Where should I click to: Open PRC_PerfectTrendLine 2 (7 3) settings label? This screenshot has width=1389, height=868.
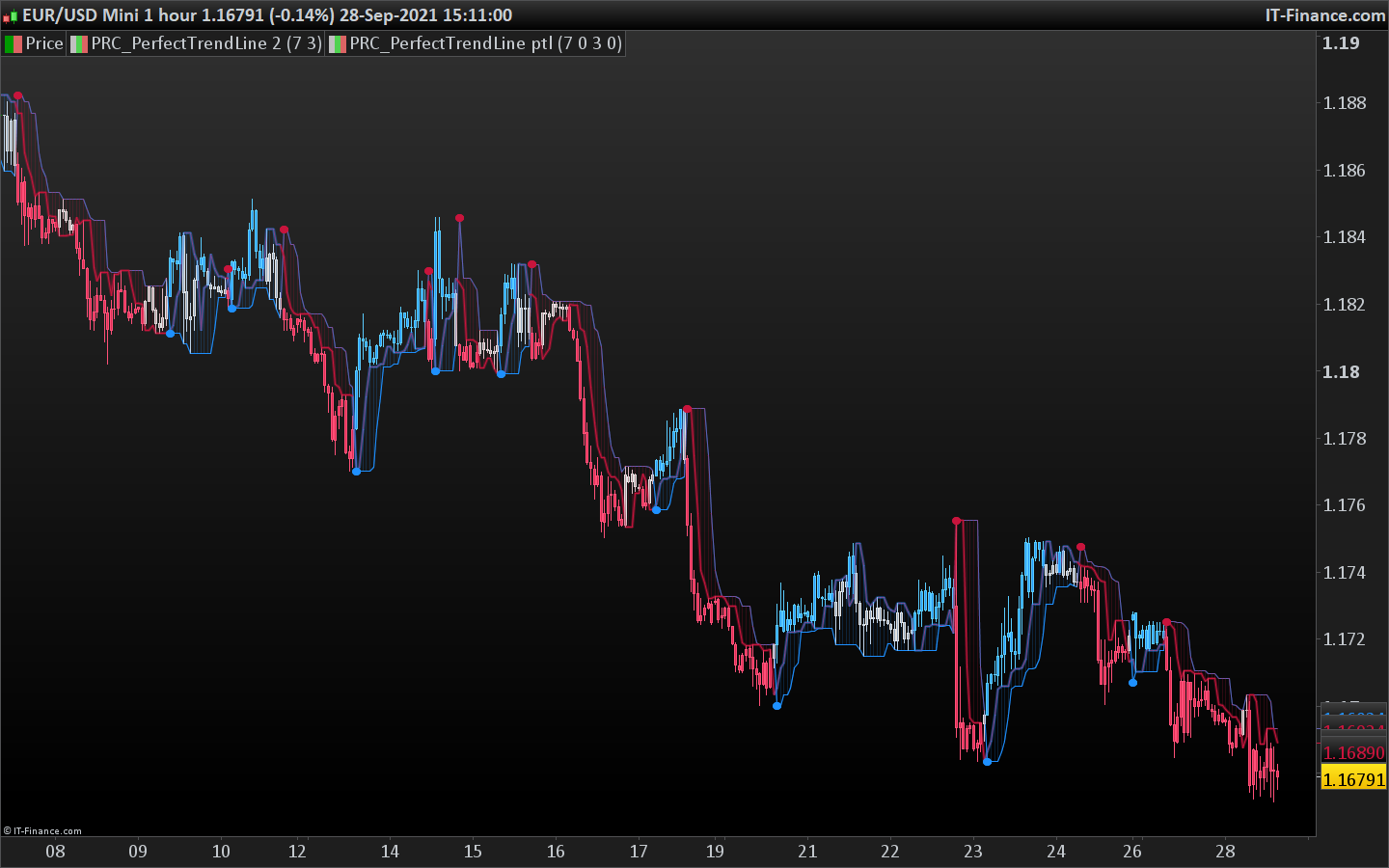point(206,43)
